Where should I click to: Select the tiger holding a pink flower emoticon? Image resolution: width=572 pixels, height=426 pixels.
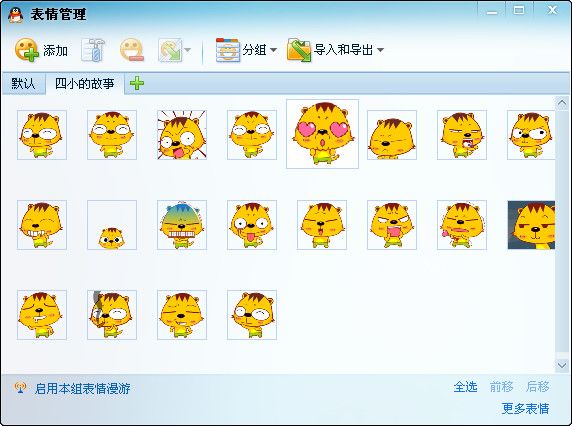click(x=462, y=225)
